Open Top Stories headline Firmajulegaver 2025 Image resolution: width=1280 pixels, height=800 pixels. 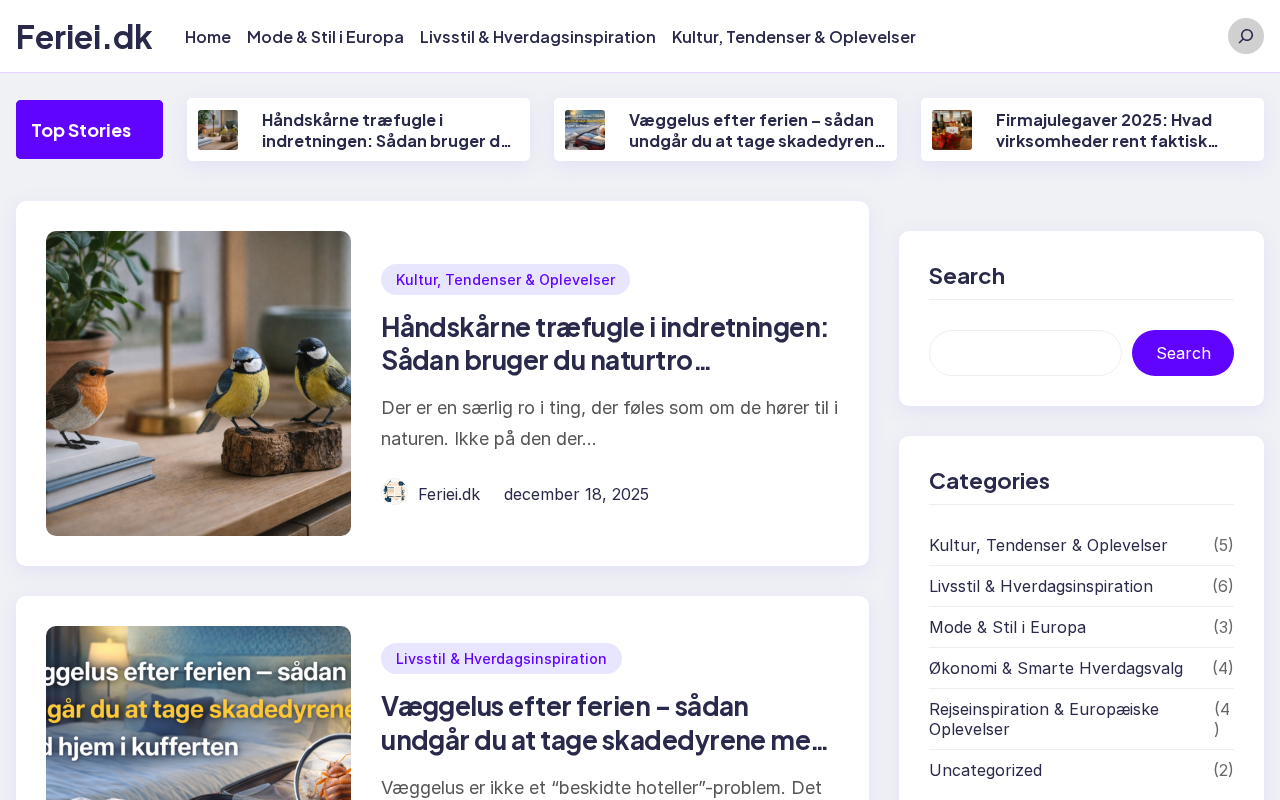click(1107, 130)
